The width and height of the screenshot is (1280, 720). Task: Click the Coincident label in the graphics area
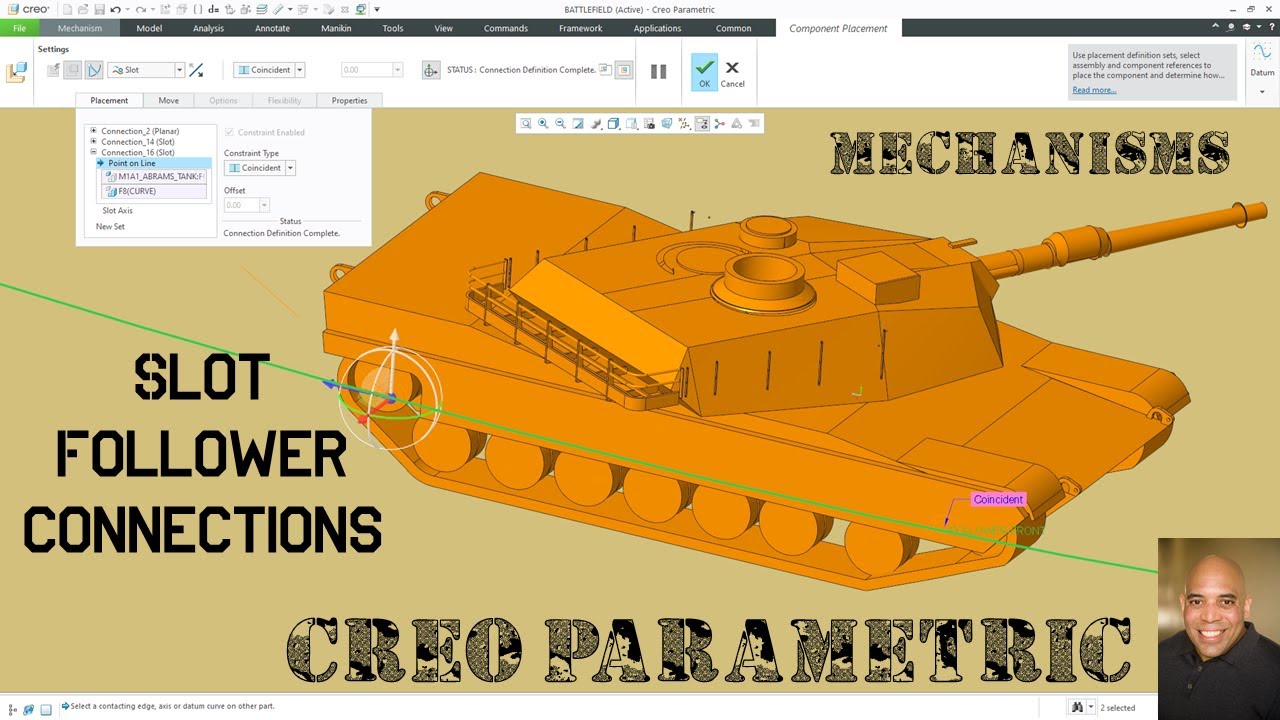998,499
